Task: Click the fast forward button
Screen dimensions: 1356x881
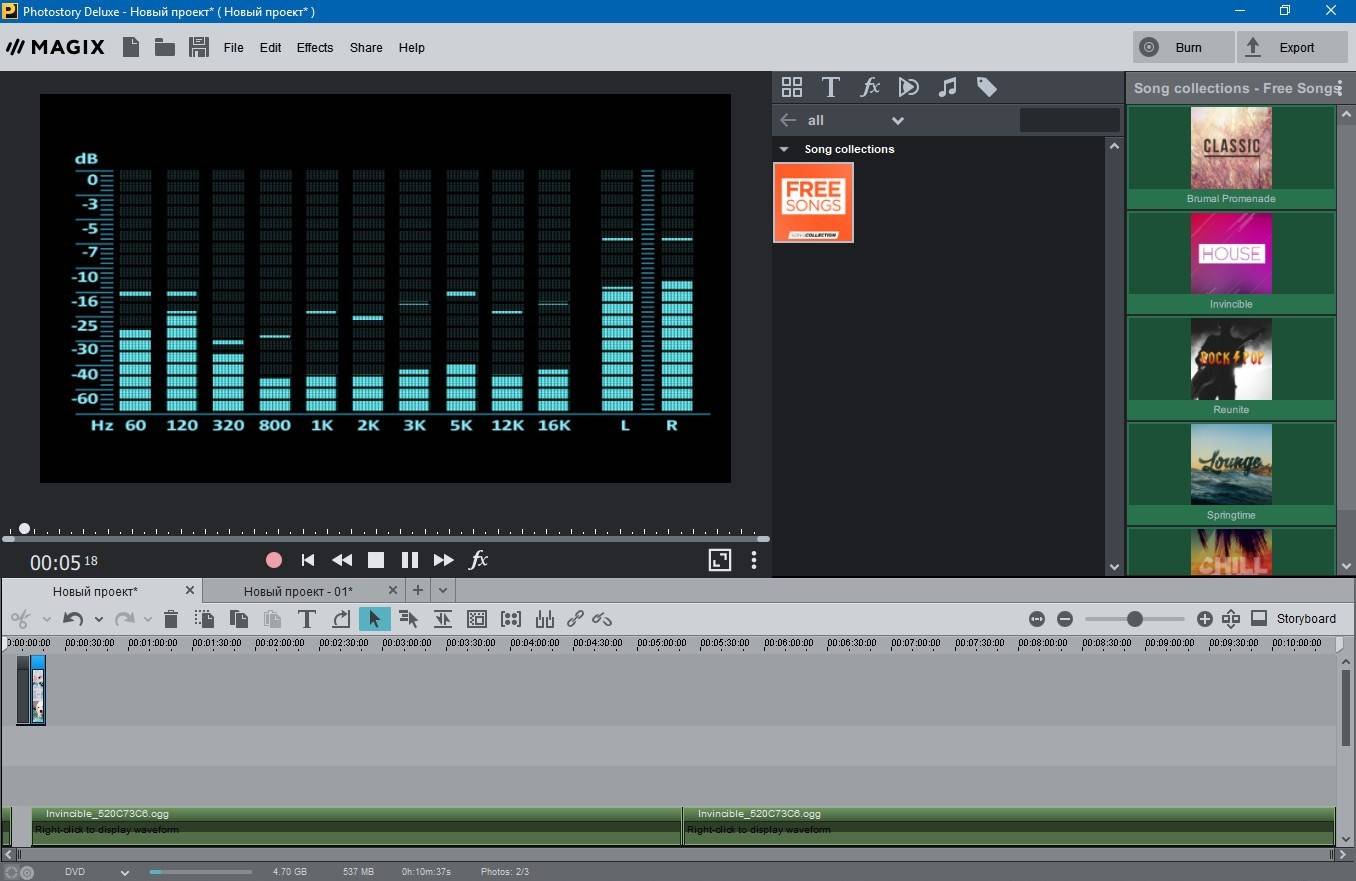Action: [x=444, y=560]
